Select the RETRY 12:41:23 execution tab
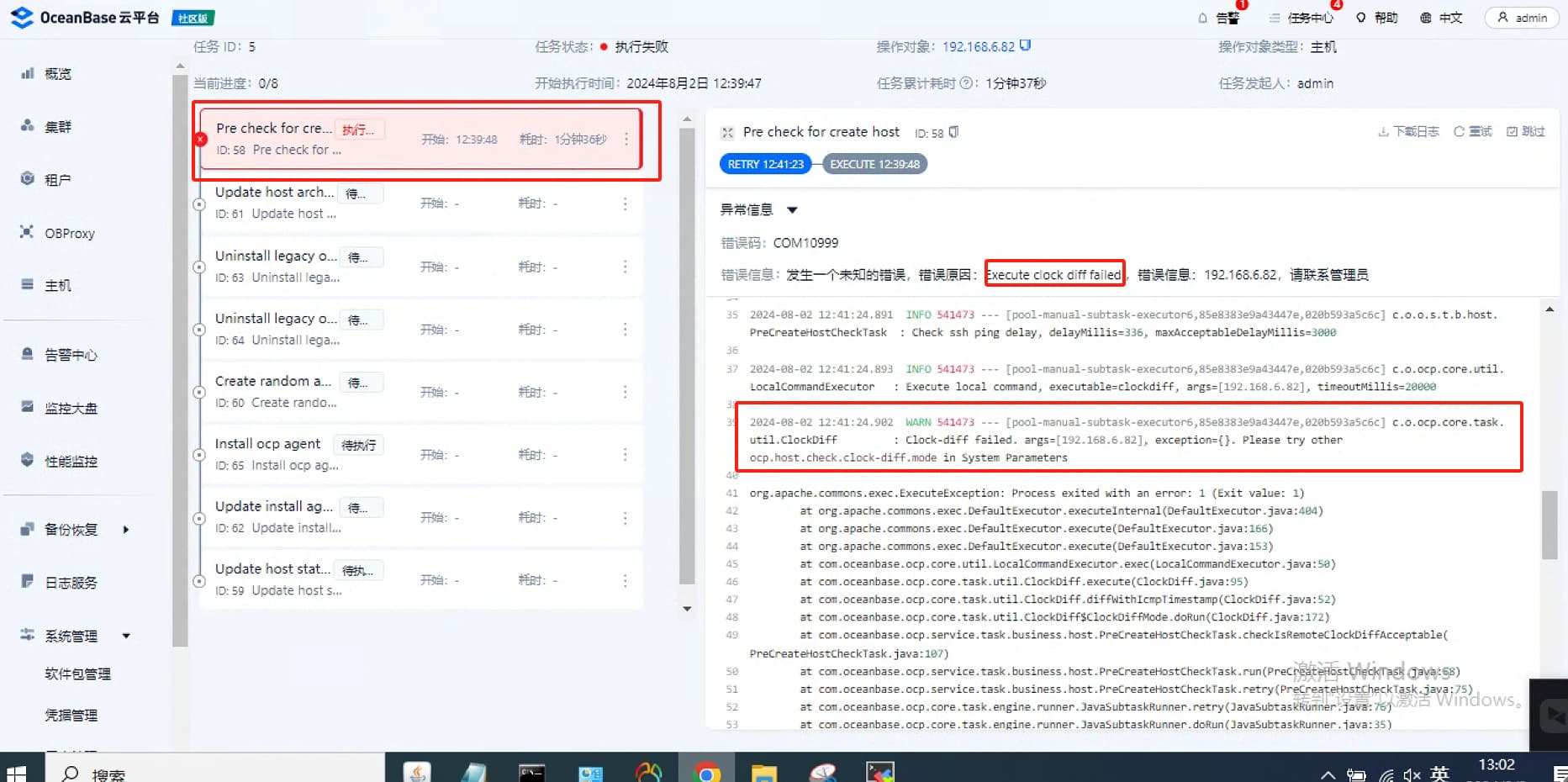 click(x=765, y=164)
